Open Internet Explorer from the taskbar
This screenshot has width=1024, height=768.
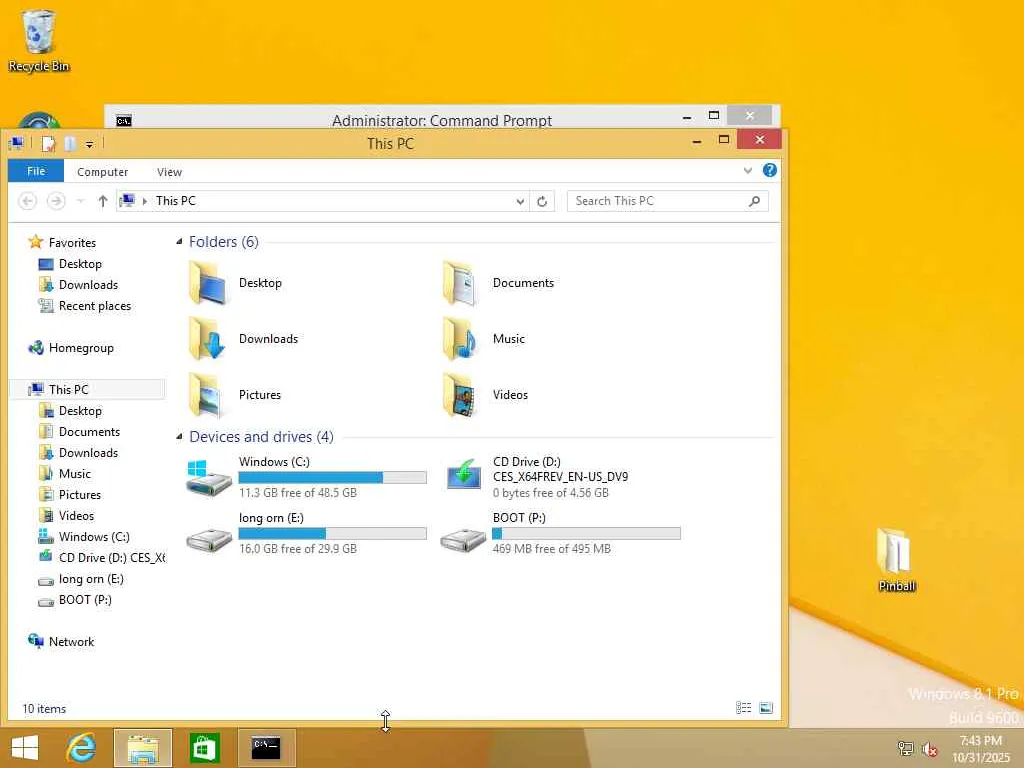[x=82, y=748]
